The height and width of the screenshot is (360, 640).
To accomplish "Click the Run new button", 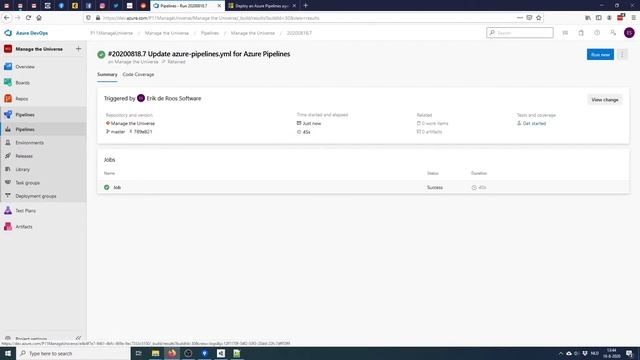I will tap(600, 54).
